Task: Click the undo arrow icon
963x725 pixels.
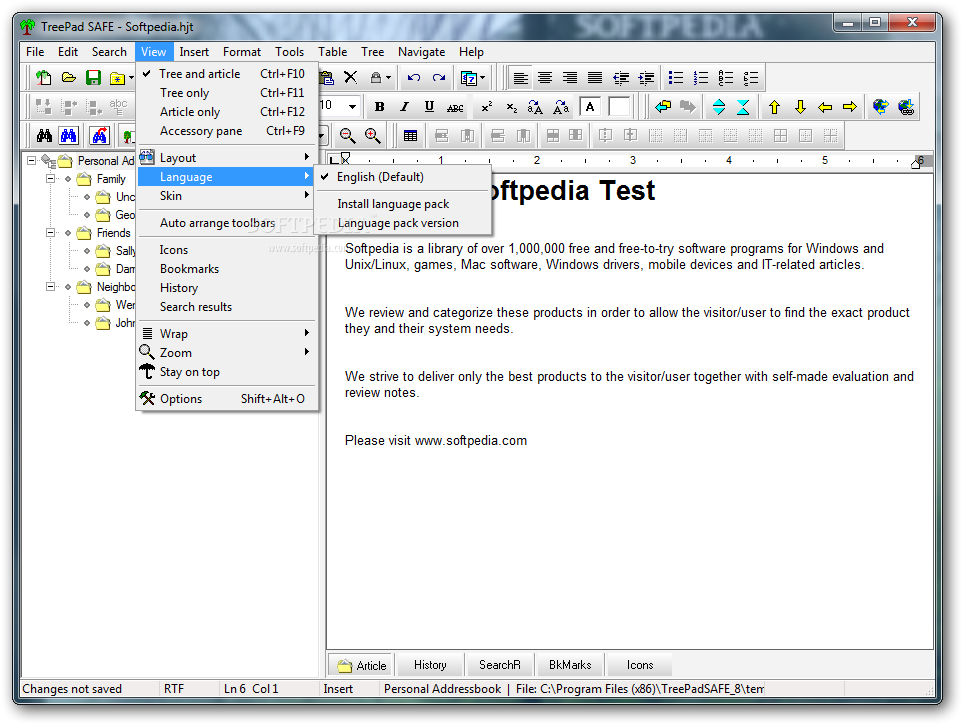Action: (x=414, y=77)
